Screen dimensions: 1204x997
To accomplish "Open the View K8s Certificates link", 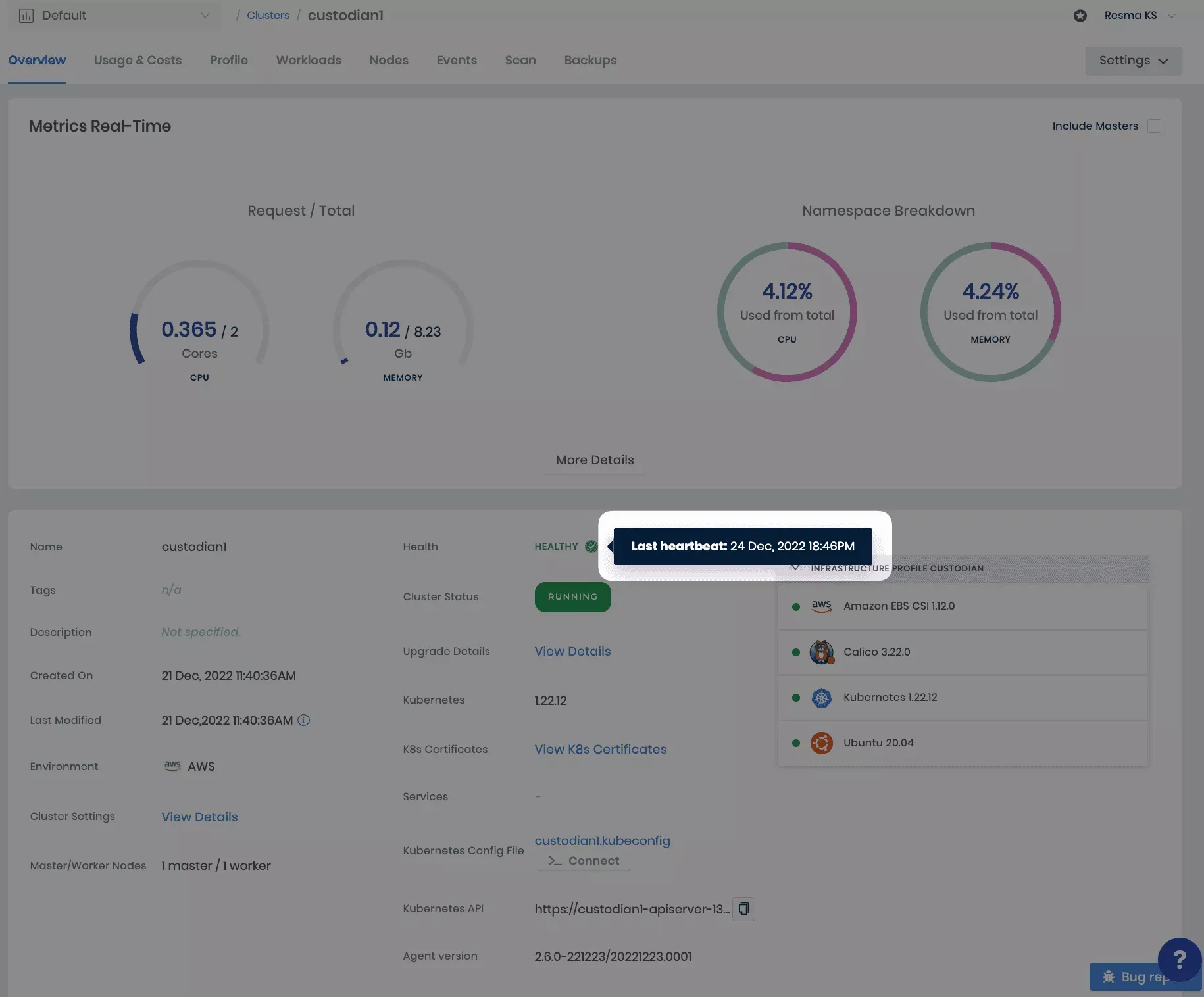I will [600, 750].
